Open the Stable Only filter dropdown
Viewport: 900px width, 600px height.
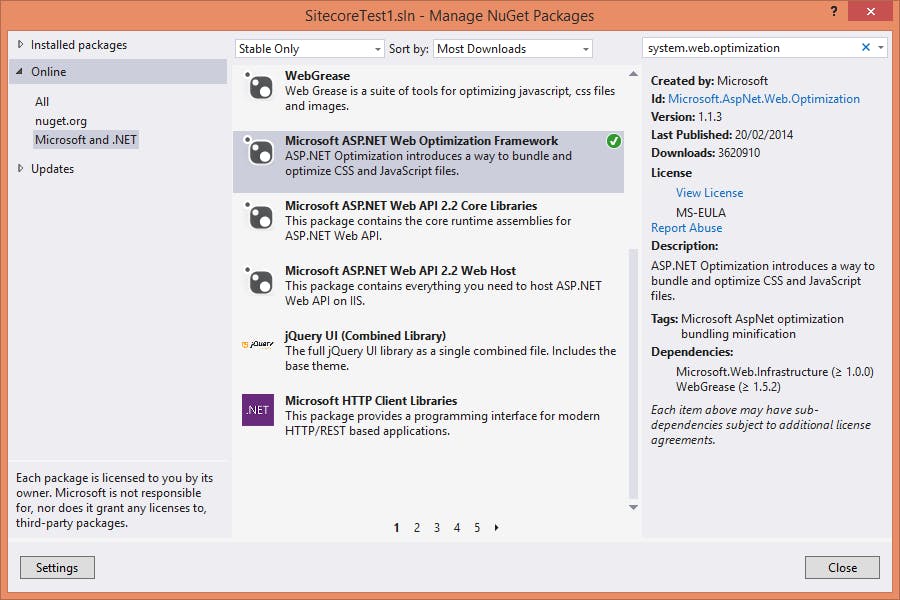tap(309, 49)
